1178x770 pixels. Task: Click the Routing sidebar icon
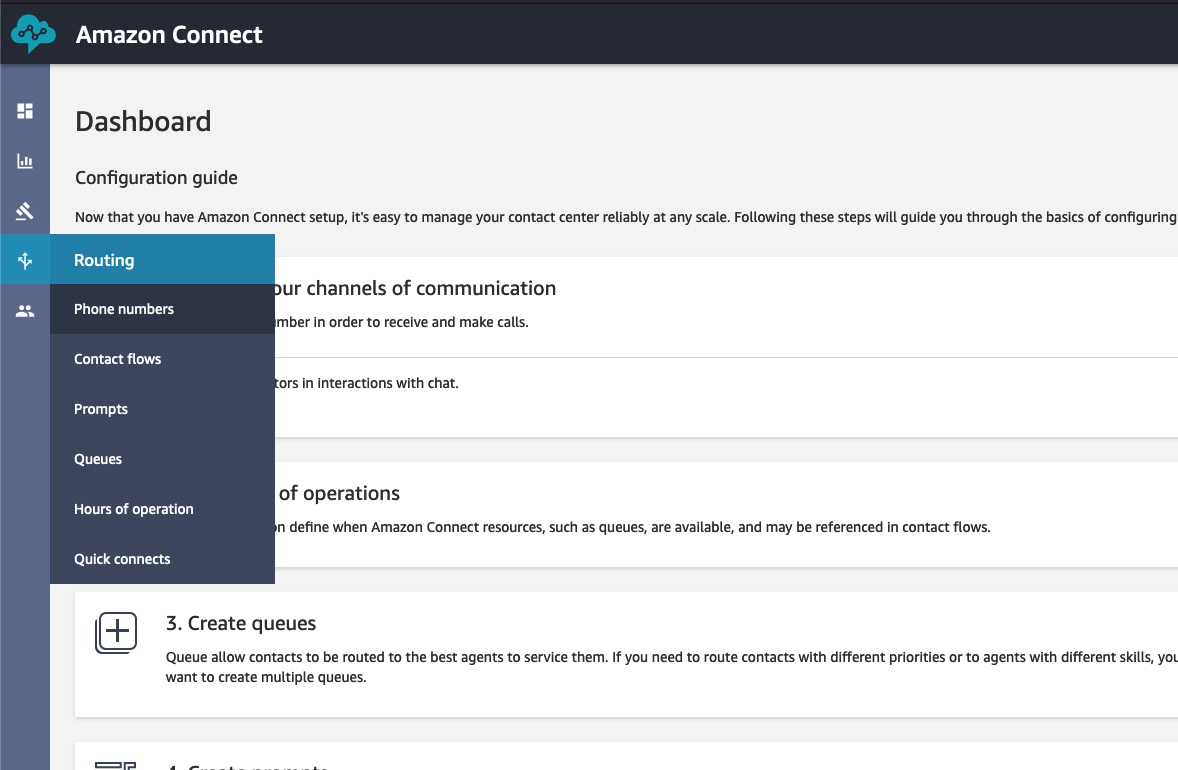coord(25,261)
